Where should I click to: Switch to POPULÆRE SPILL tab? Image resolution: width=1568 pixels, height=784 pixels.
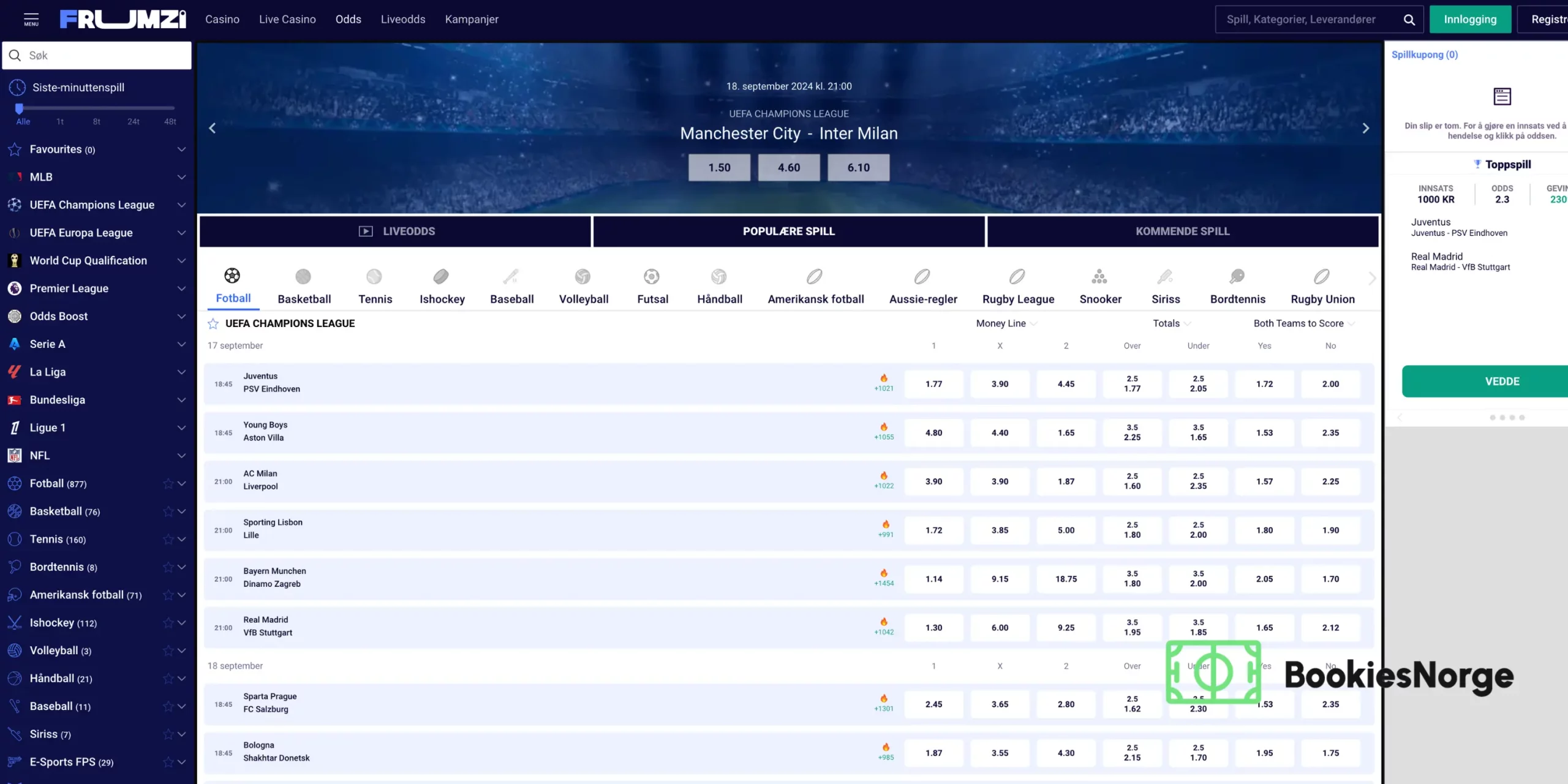coord(789,232)
